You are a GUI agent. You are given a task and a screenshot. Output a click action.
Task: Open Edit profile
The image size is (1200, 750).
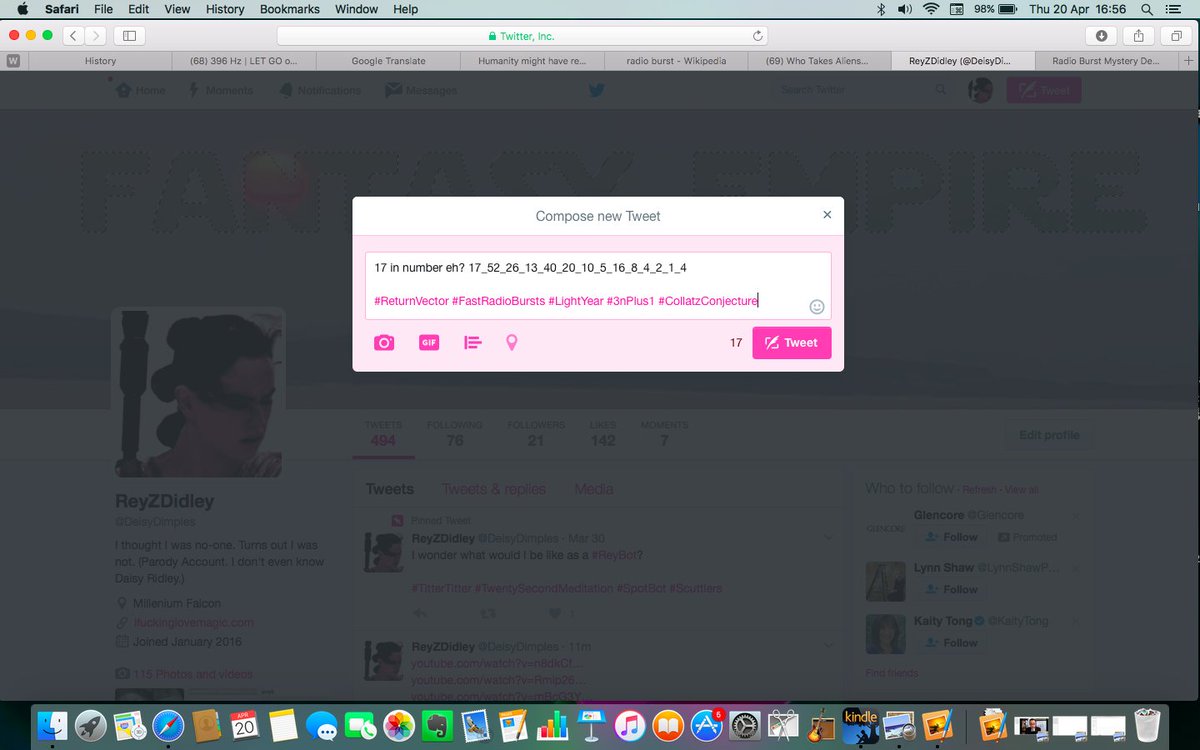tap(1048, 435)
